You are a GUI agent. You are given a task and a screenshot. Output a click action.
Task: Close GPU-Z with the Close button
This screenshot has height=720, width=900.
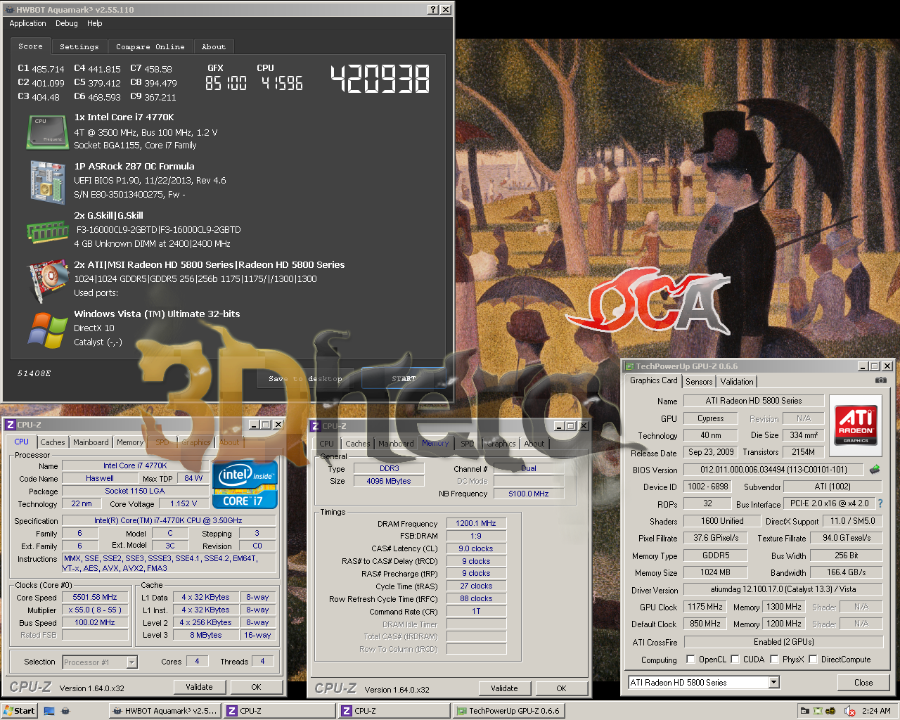click(x=863, y=682)
